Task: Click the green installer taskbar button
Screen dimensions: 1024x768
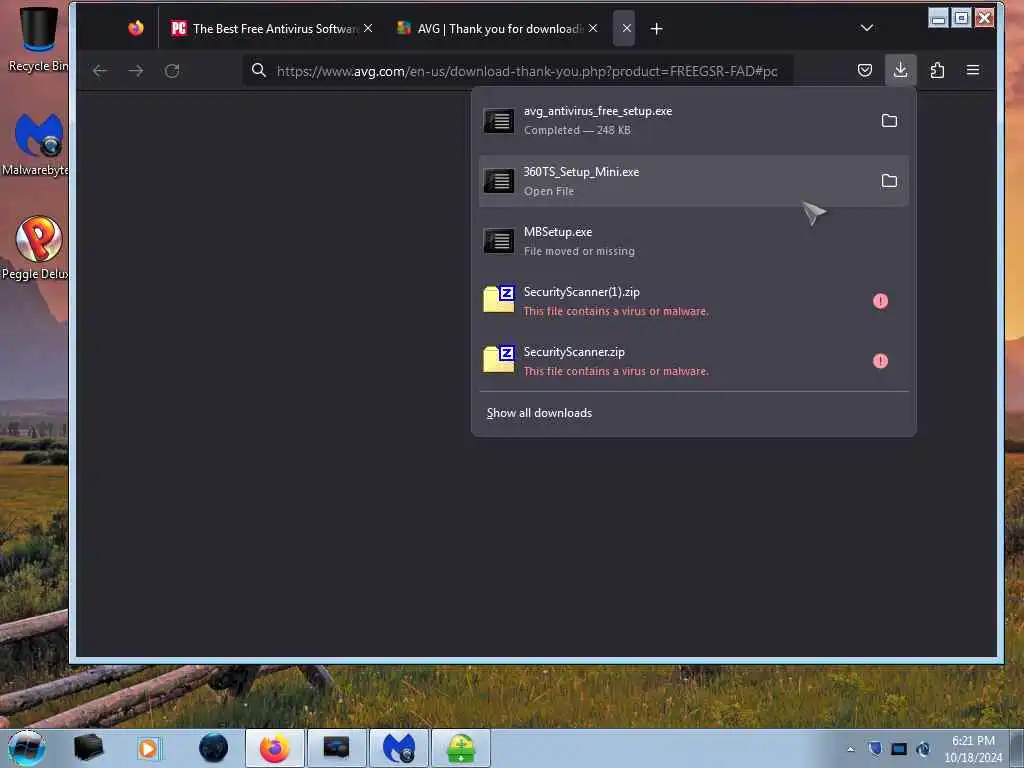Action: [460, 748]
